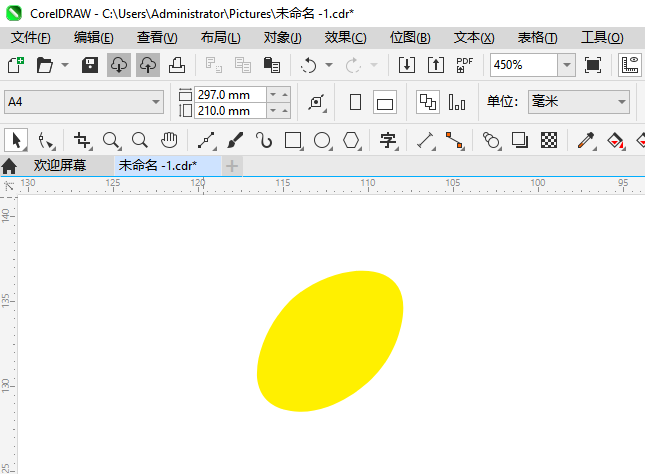Increase page width with the up stepper

[285, 95]
